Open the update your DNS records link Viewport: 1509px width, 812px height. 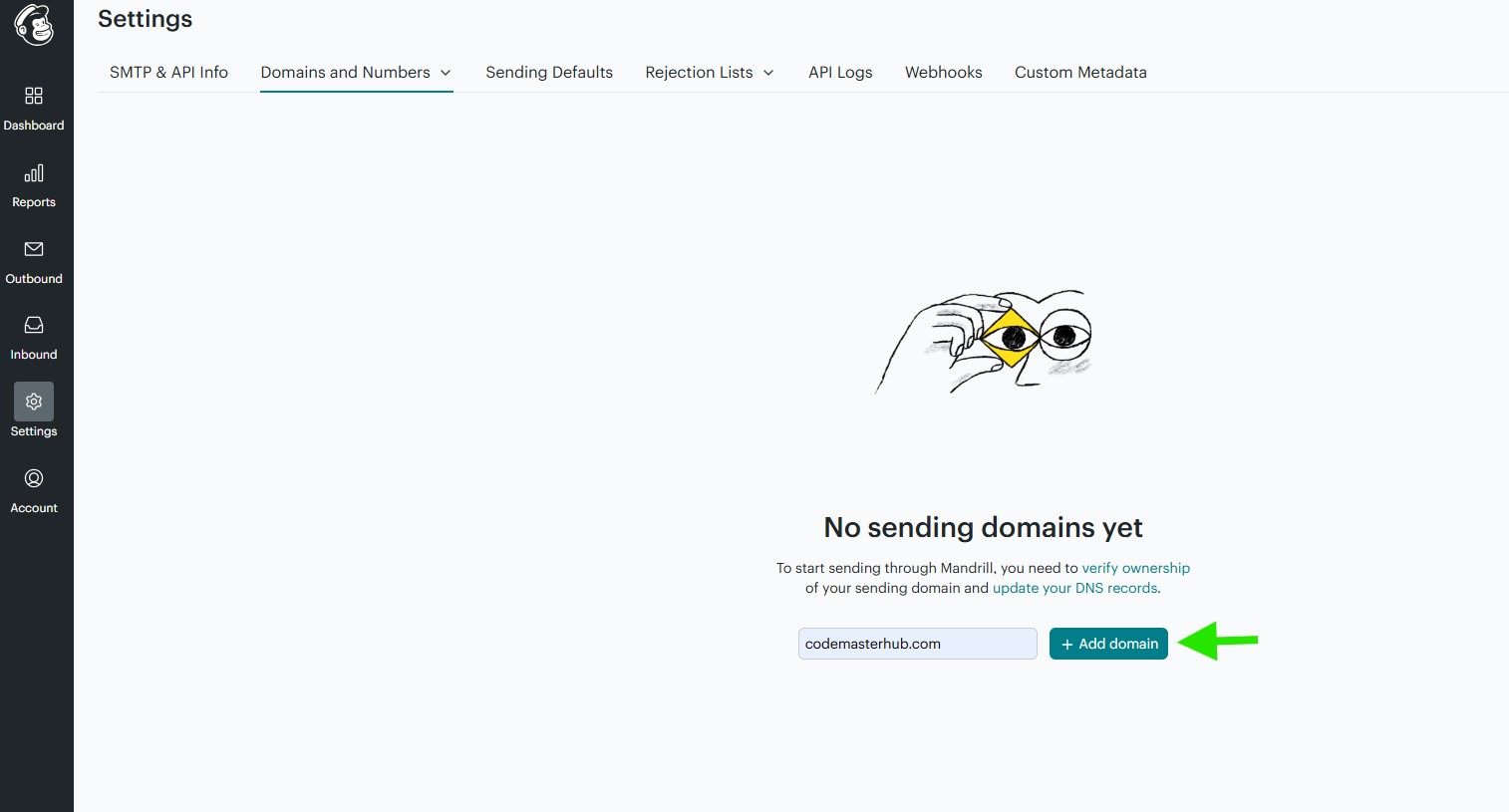pos(1074,588)
